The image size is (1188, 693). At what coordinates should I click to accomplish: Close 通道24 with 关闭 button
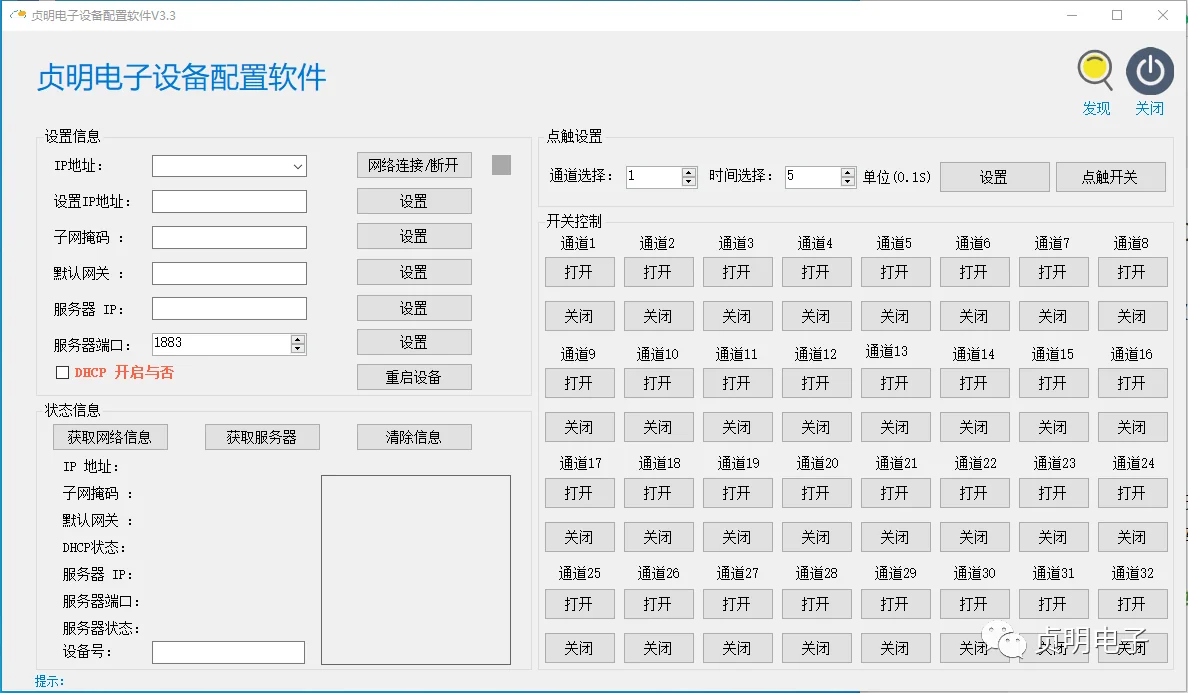click(1133, 537)
